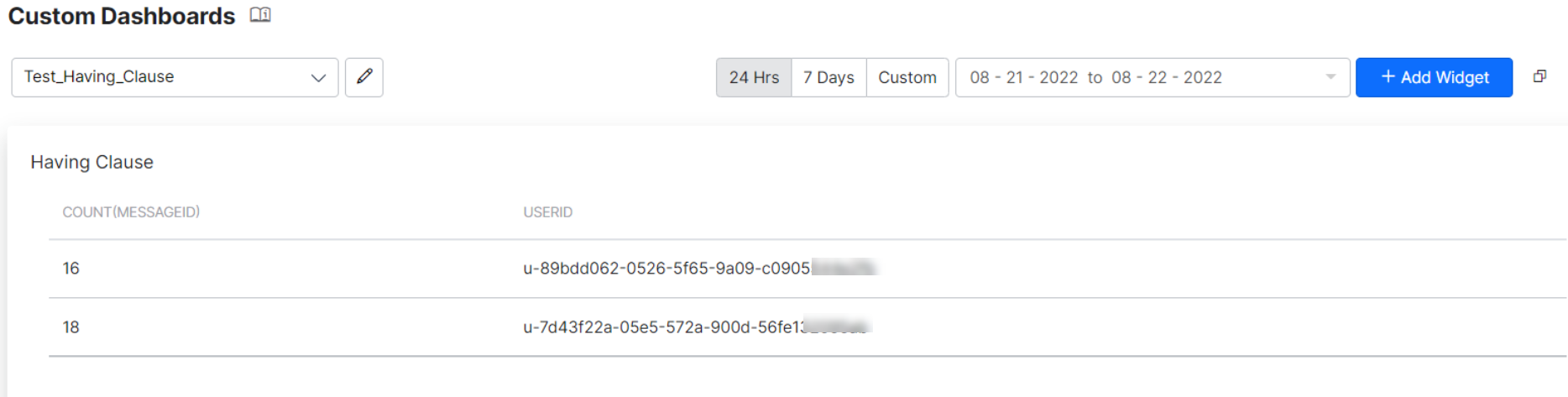The width and height of the screenshot is (1568, 397).
Task: Switch to the 7 Days range
Action: click(x=828, y=78)
